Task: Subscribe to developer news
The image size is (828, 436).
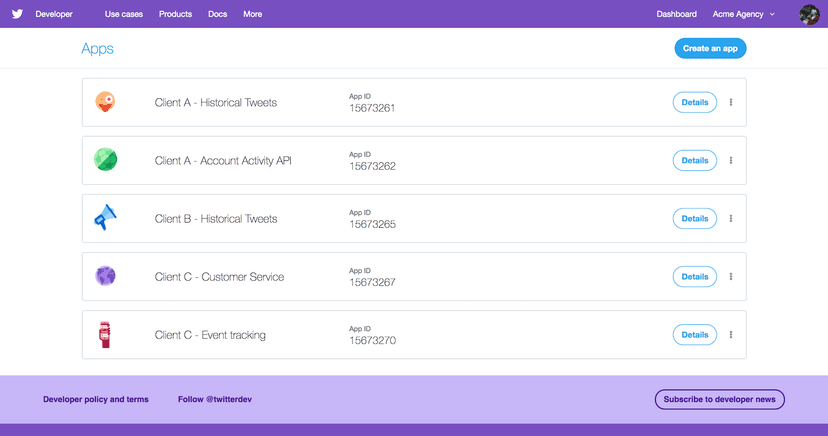Action: pyautogui.click(x=720, y=400)
